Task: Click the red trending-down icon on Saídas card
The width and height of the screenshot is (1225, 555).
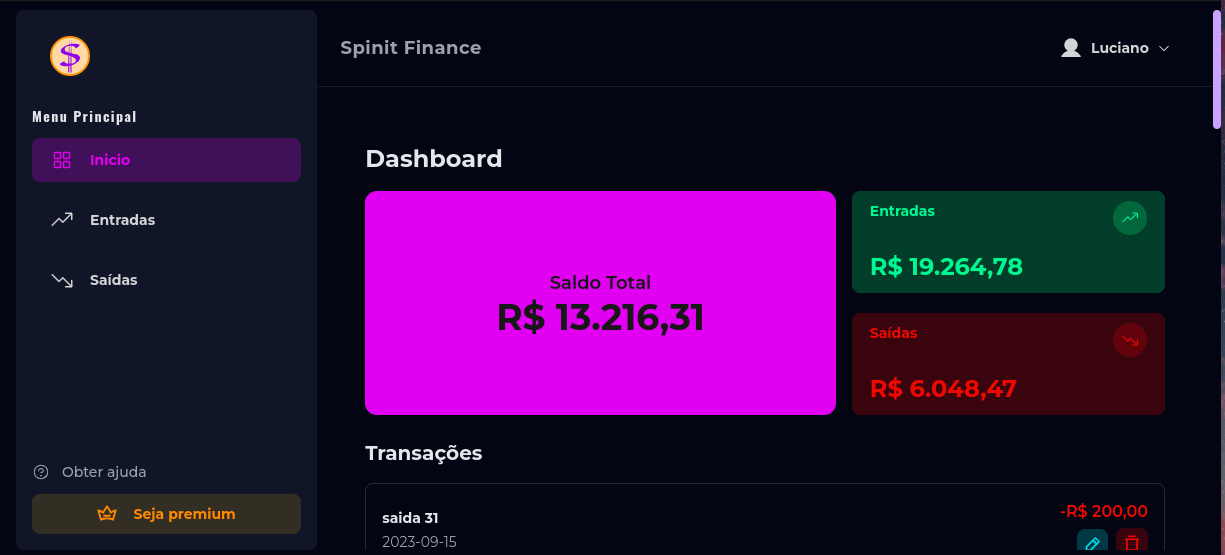Action: click(1130, 340)
